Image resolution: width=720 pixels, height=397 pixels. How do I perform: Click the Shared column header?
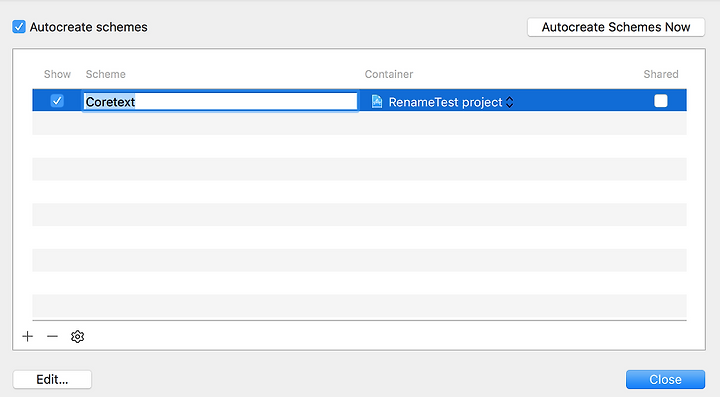pos(661,74)
